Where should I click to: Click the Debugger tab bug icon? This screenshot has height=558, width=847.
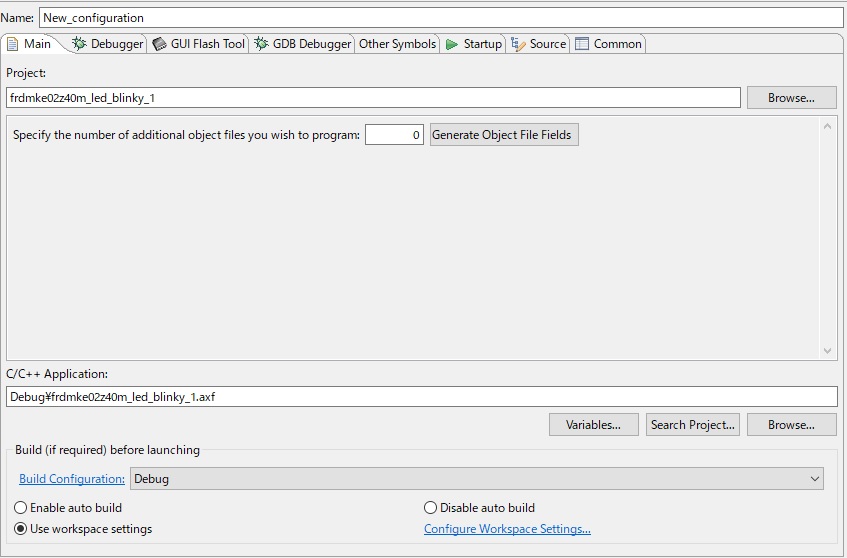(x=79, y=44)
